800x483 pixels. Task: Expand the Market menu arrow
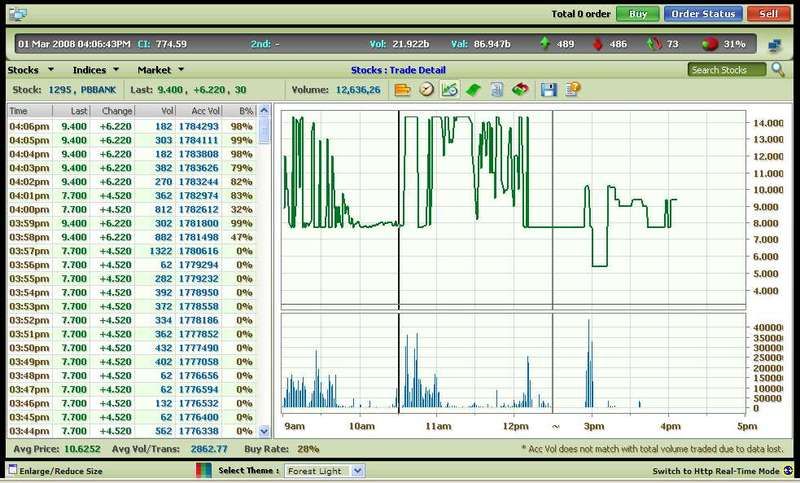[181, 69]
